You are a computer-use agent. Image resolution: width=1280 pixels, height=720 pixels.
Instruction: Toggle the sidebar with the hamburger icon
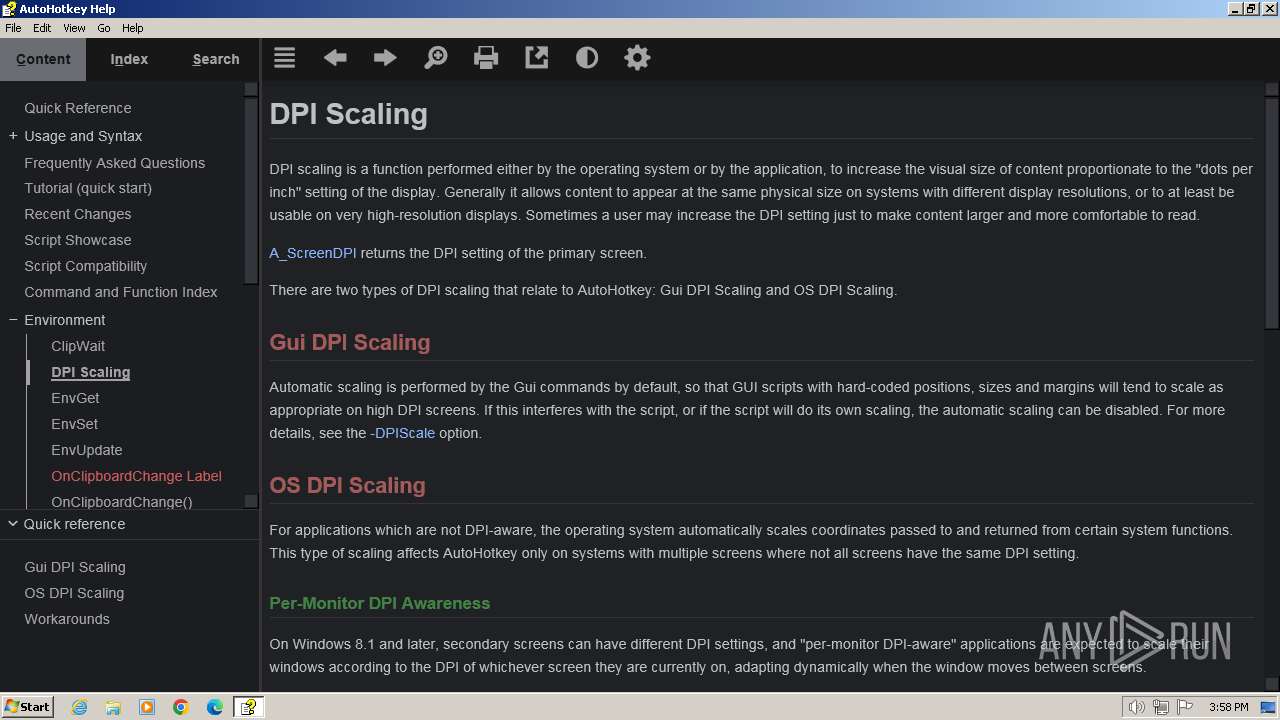click(285, 58)
